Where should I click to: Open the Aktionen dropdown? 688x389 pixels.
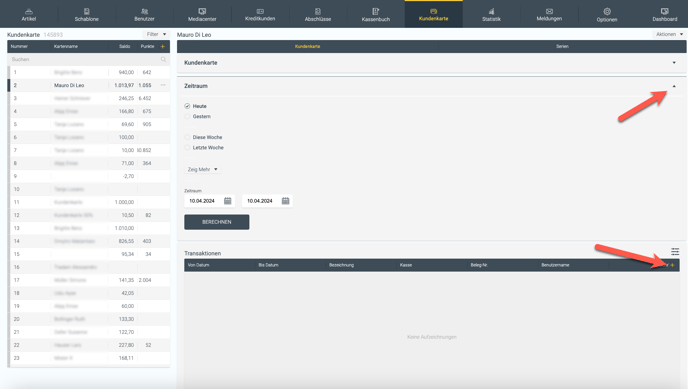[x=669, y=34]
